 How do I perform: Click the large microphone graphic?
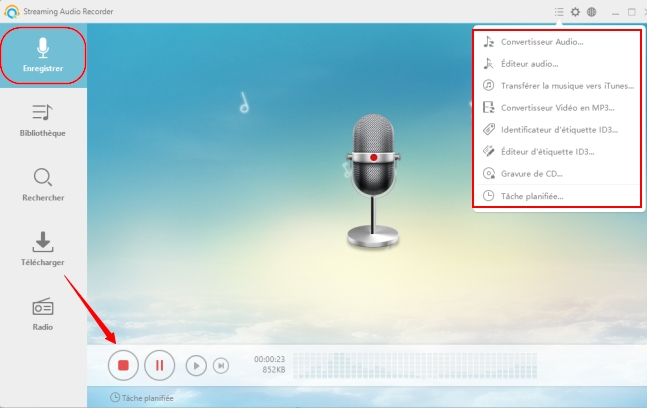click(x=373, y=181)
